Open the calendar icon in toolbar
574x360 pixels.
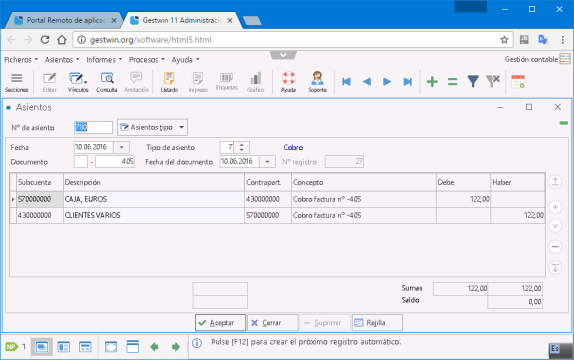518,81
